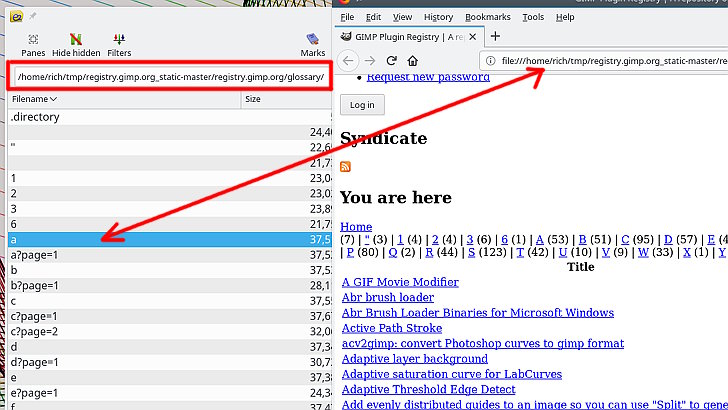Select file named 2 in list

tap(169, 194)
